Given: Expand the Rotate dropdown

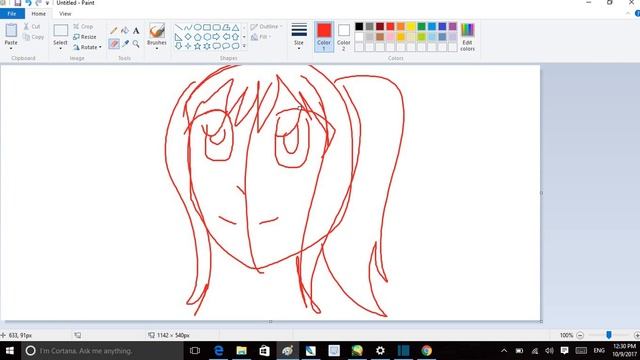Looking at the screenshot, I should (100, 47).
